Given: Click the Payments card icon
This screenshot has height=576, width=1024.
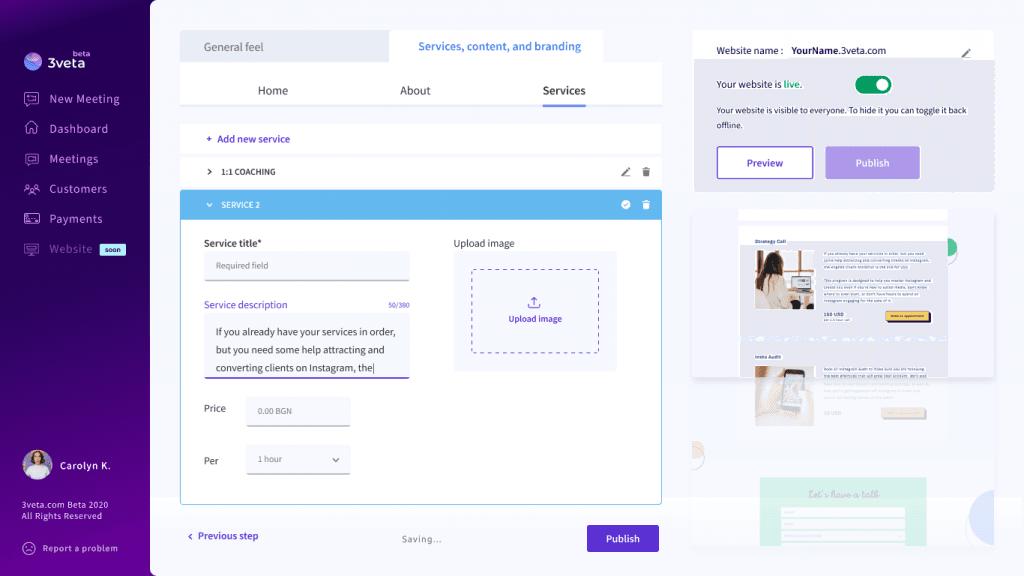Looking at the screenshot, I should coord(31,219).
